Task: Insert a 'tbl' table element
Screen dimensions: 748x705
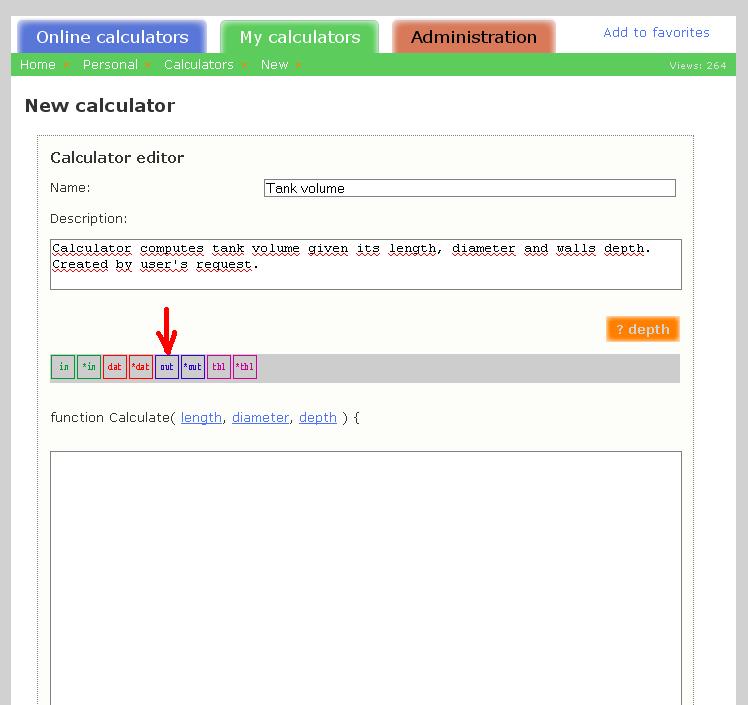Action: [219, 367]
